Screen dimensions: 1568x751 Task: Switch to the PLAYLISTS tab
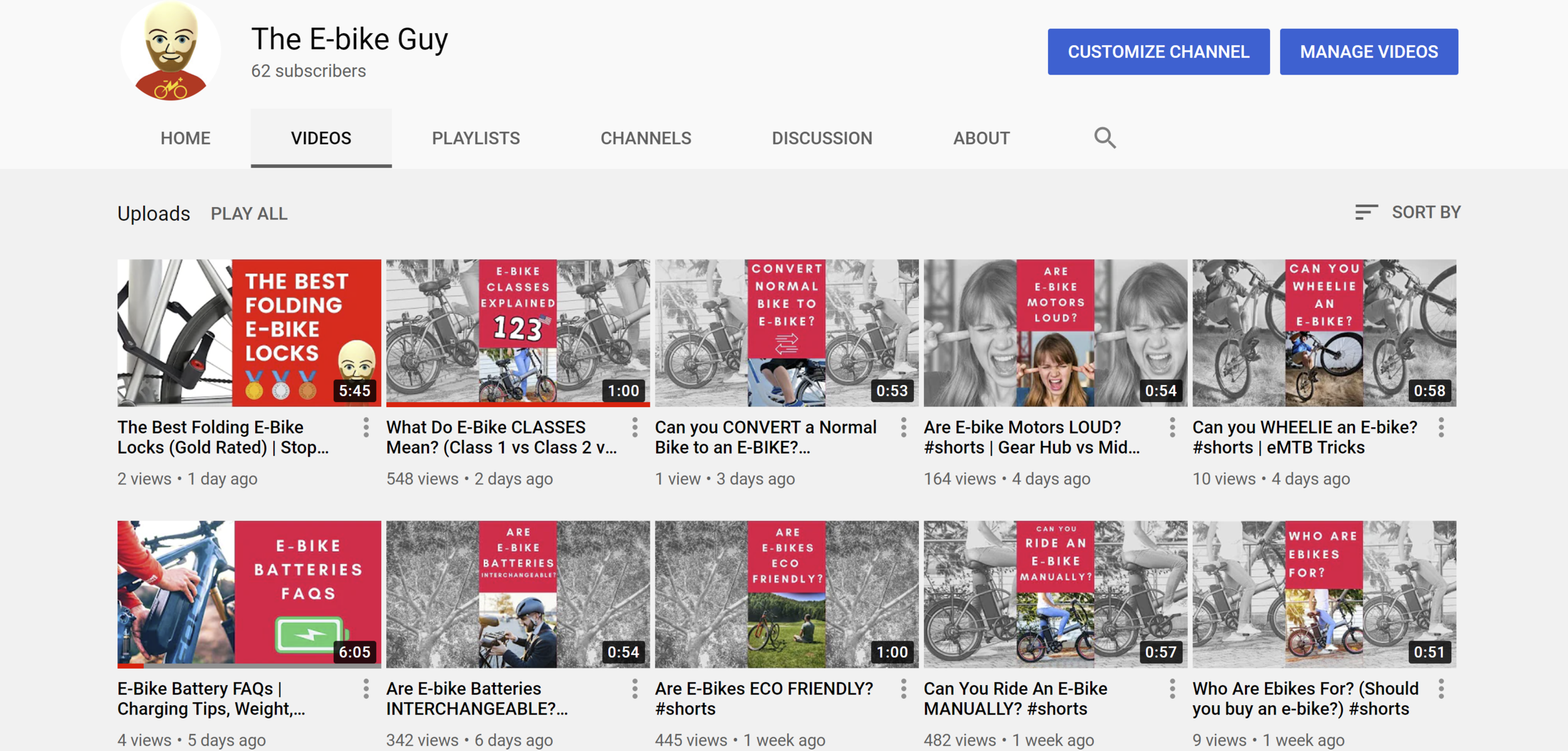click(475, 138)
